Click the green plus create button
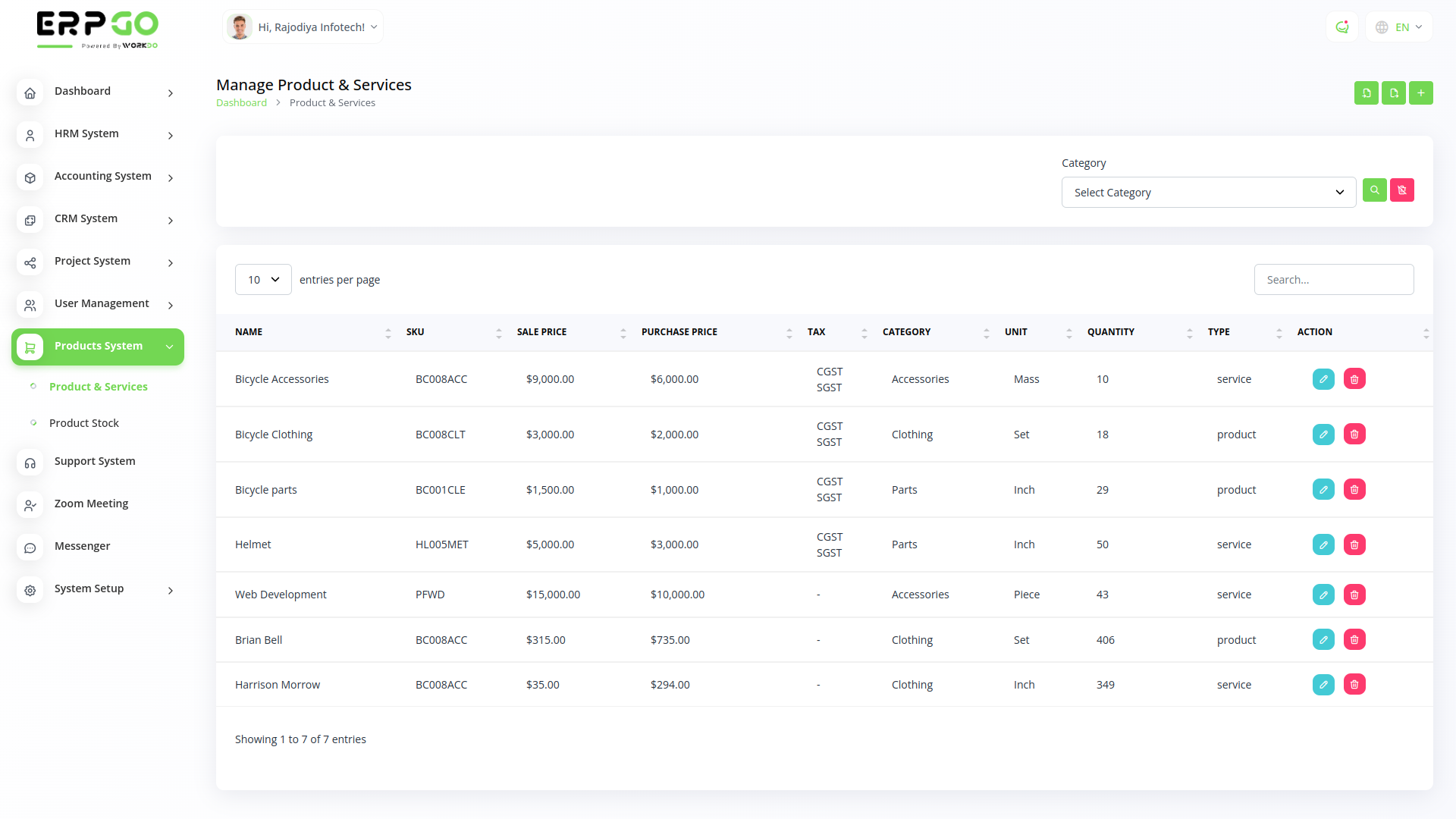The image size is (1456, 819). [1420, 93]
